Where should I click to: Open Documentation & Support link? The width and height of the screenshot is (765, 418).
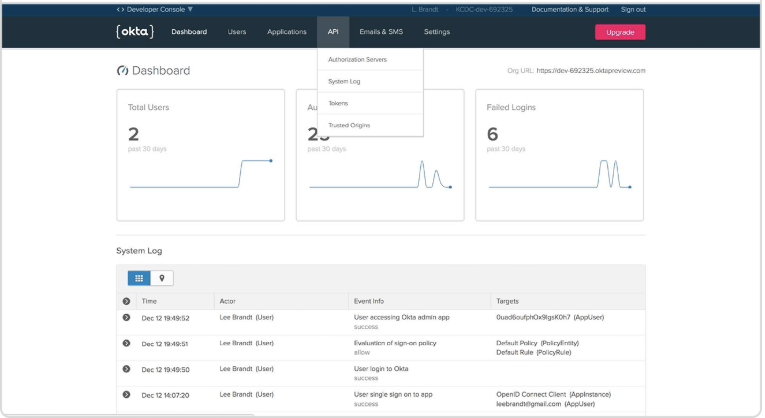[x=570, y=9]
